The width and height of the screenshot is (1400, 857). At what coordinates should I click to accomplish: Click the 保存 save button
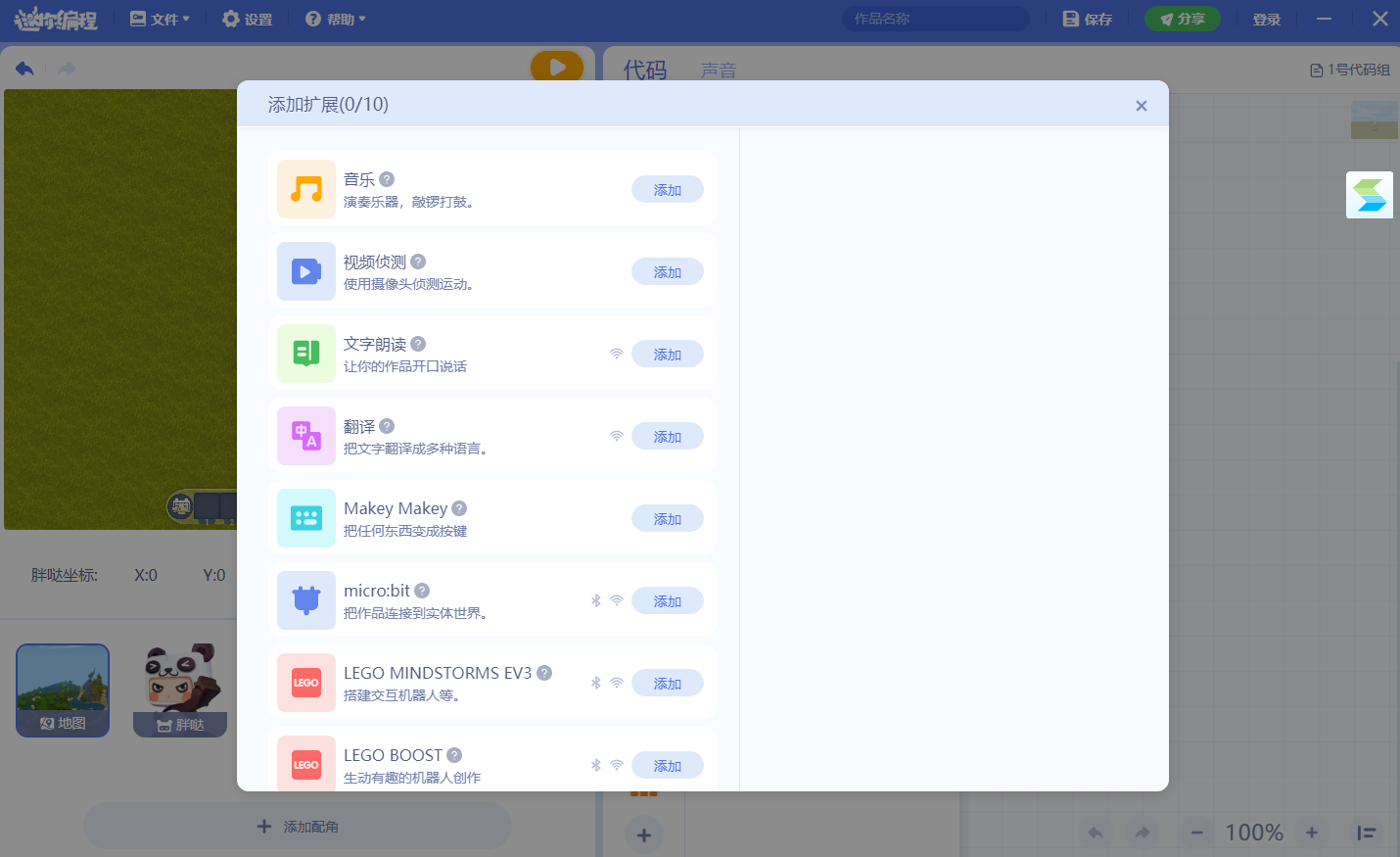[1088, 19]
